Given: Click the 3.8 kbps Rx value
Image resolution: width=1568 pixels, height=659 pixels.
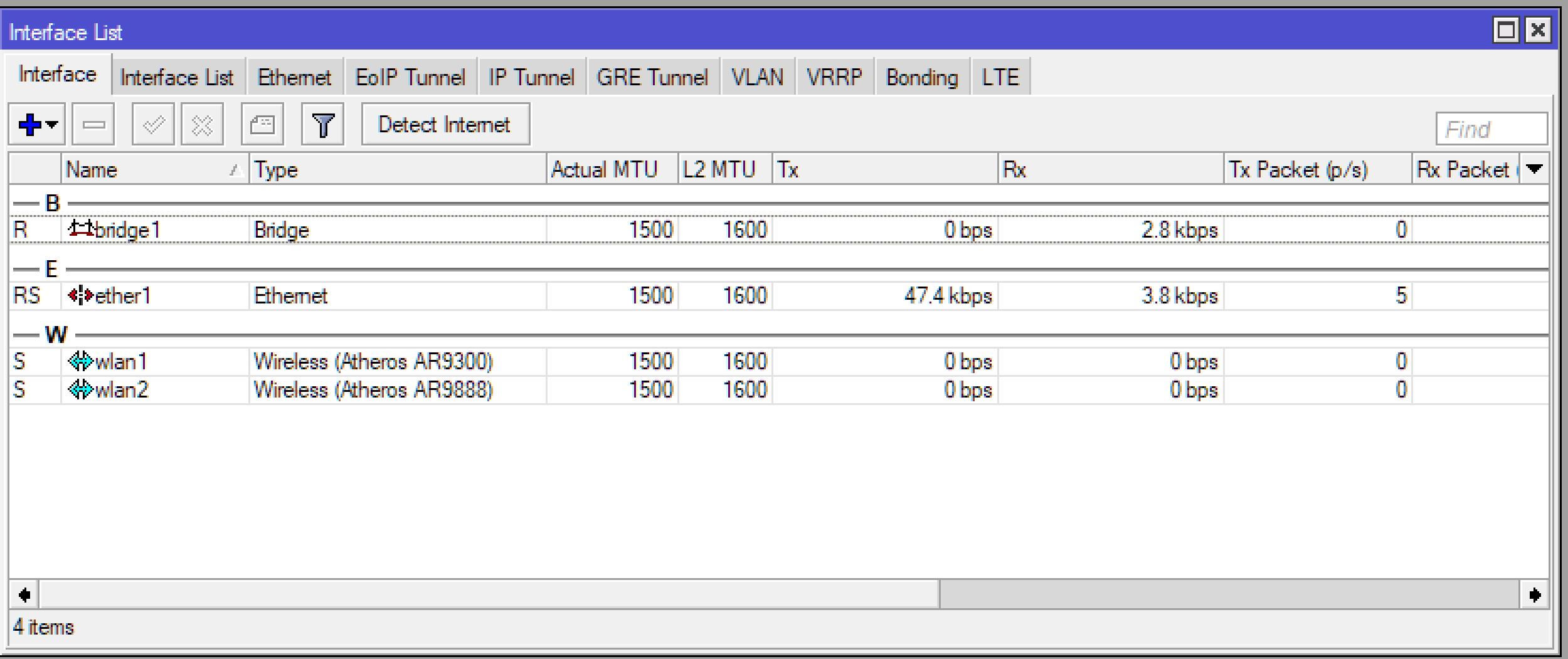Looking at the screenshot, I should click(x=1179, y=295).
